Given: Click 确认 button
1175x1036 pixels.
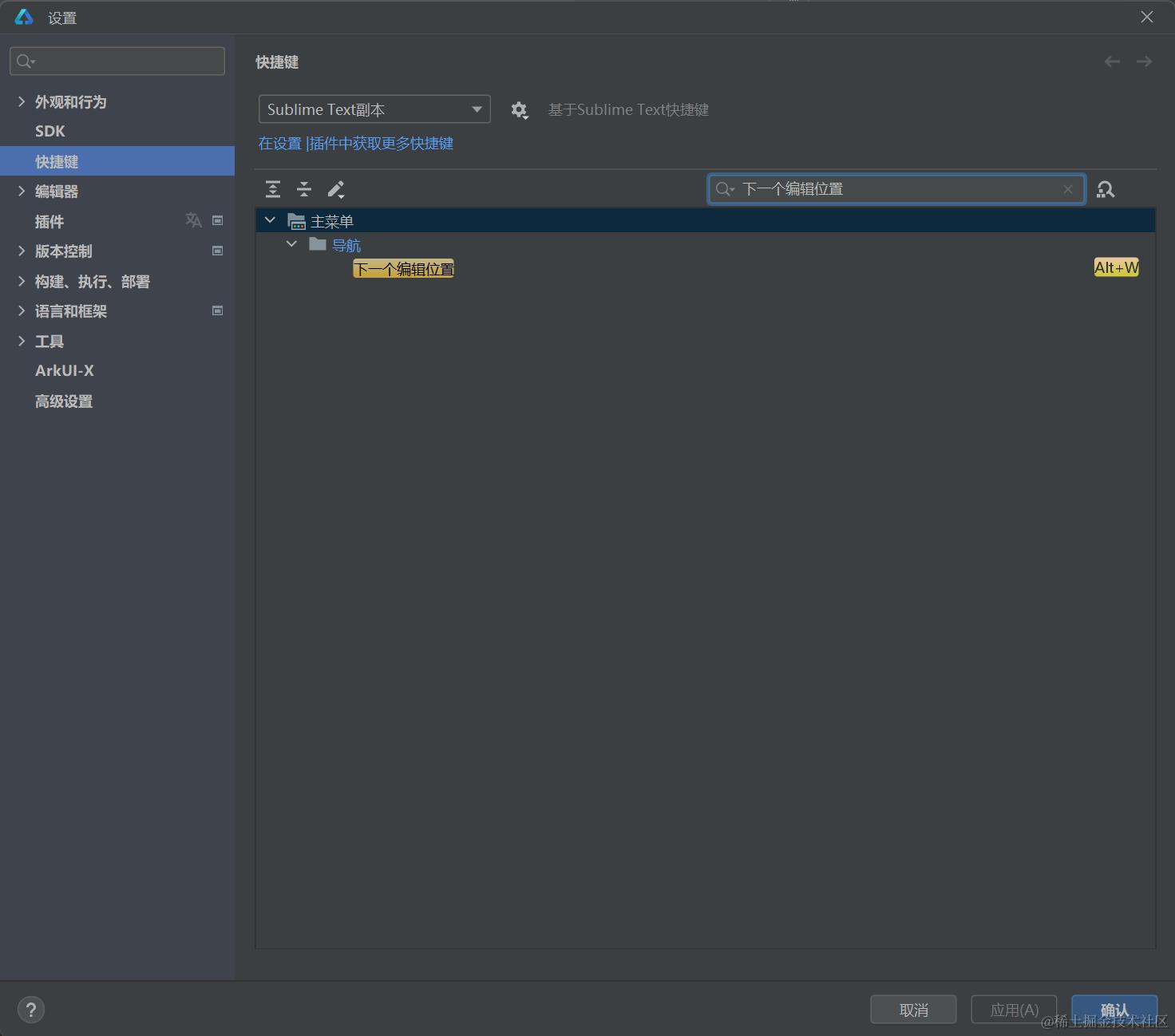Looking at the screenshot, I should 1114,1010.
